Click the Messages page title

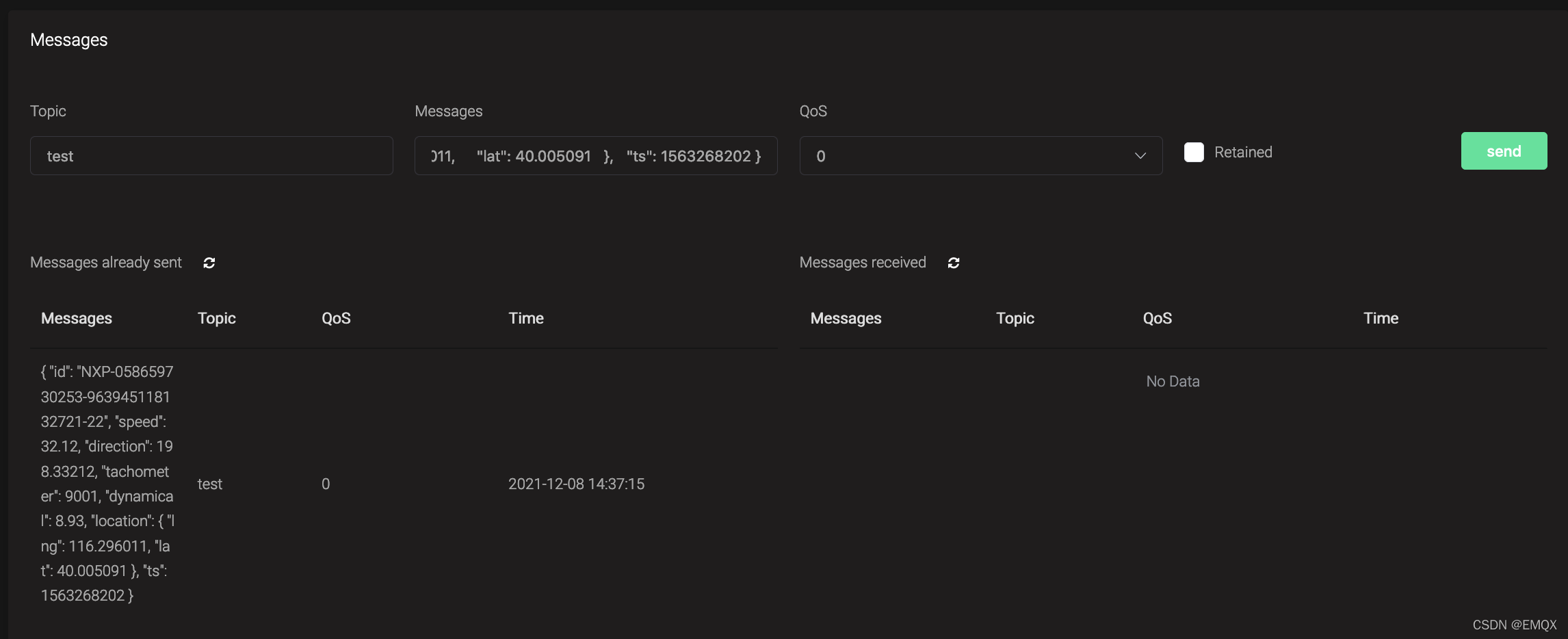(x=68, y=39)
